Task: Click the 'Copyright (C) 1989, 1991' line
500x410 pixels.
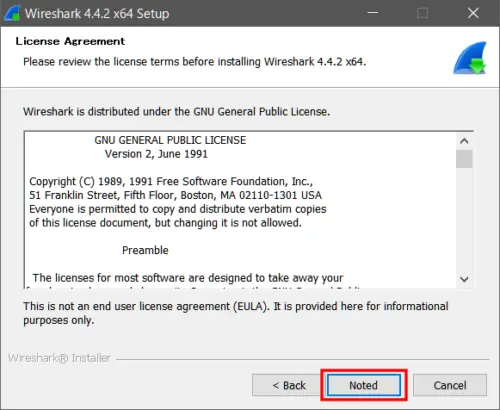Action: pos(171,181)
